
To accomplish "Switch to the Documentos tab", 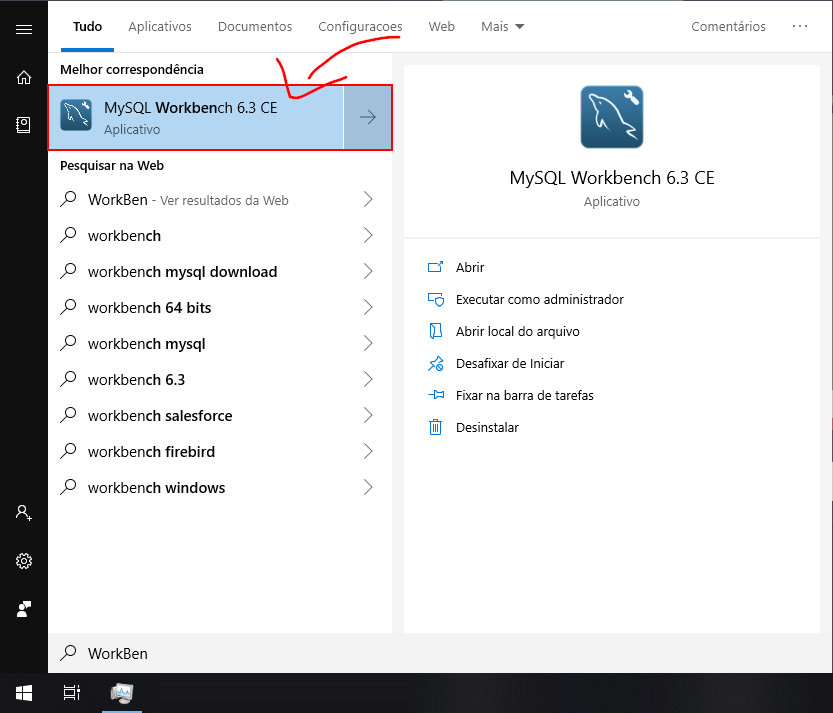I will 255,27.
